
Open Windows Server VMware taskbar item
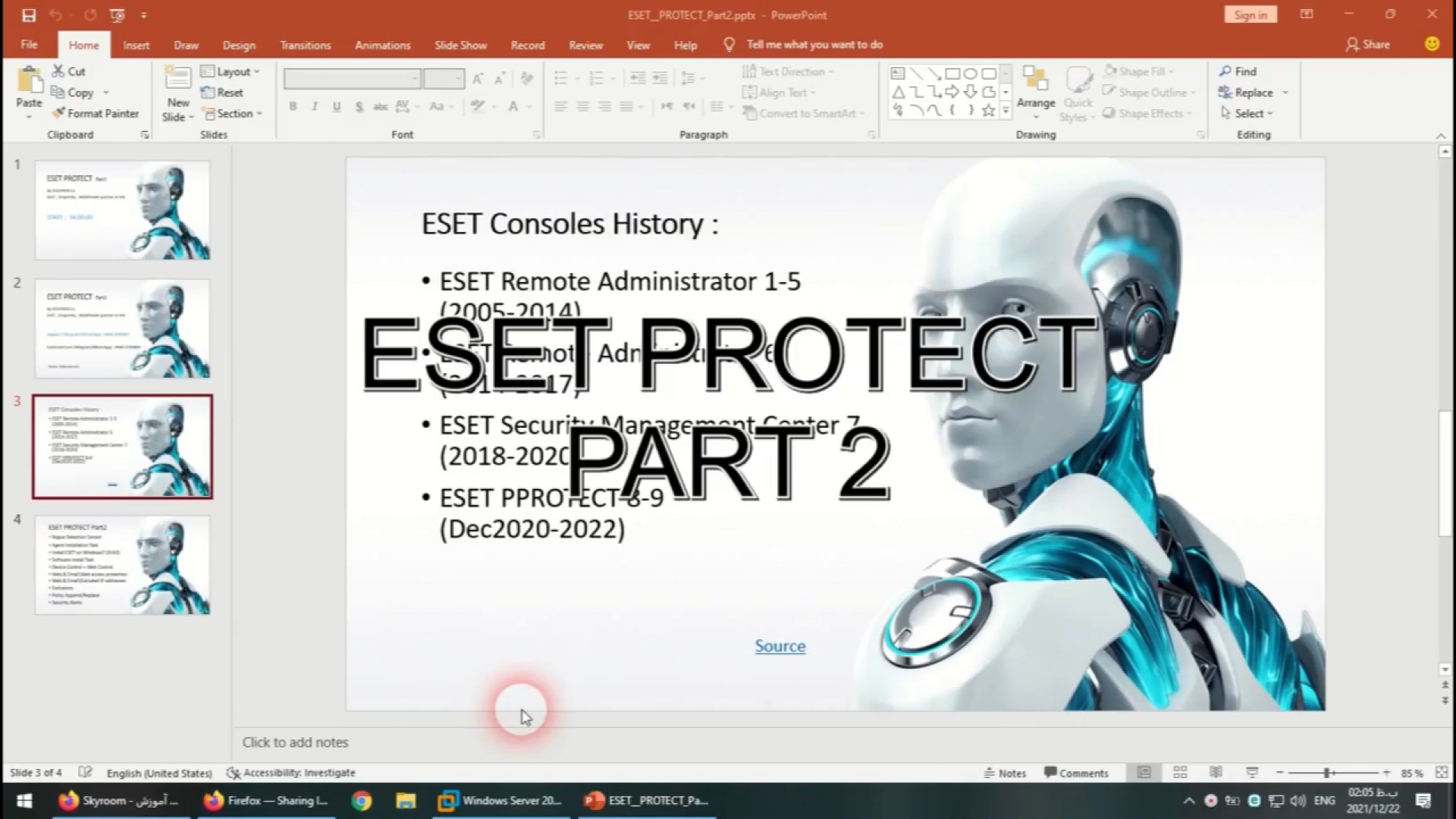[500, 800]
